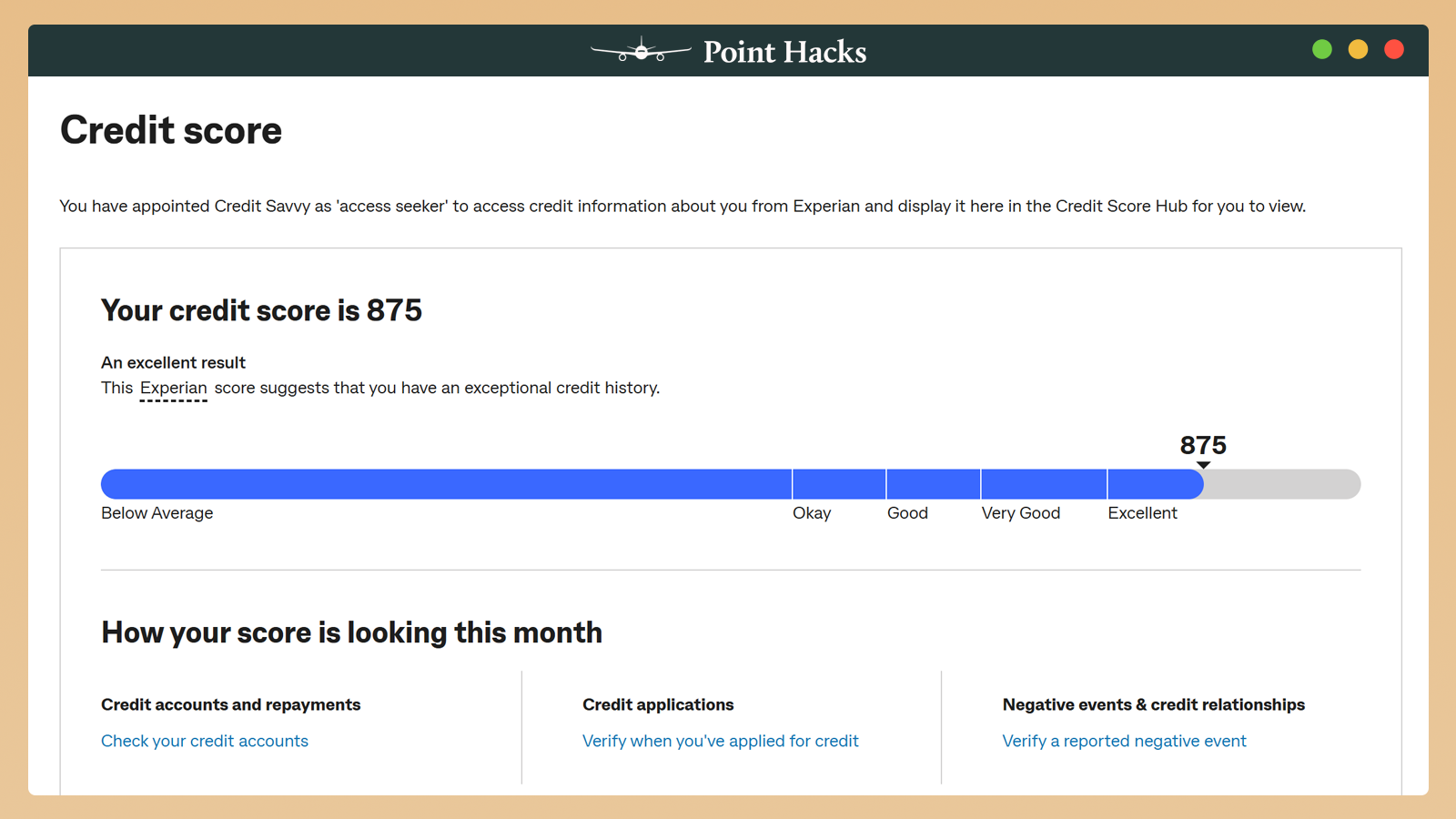Click the Very Good segment of score bar
This screenshot has width=1456, height=819.
[x=1044, y=484]
